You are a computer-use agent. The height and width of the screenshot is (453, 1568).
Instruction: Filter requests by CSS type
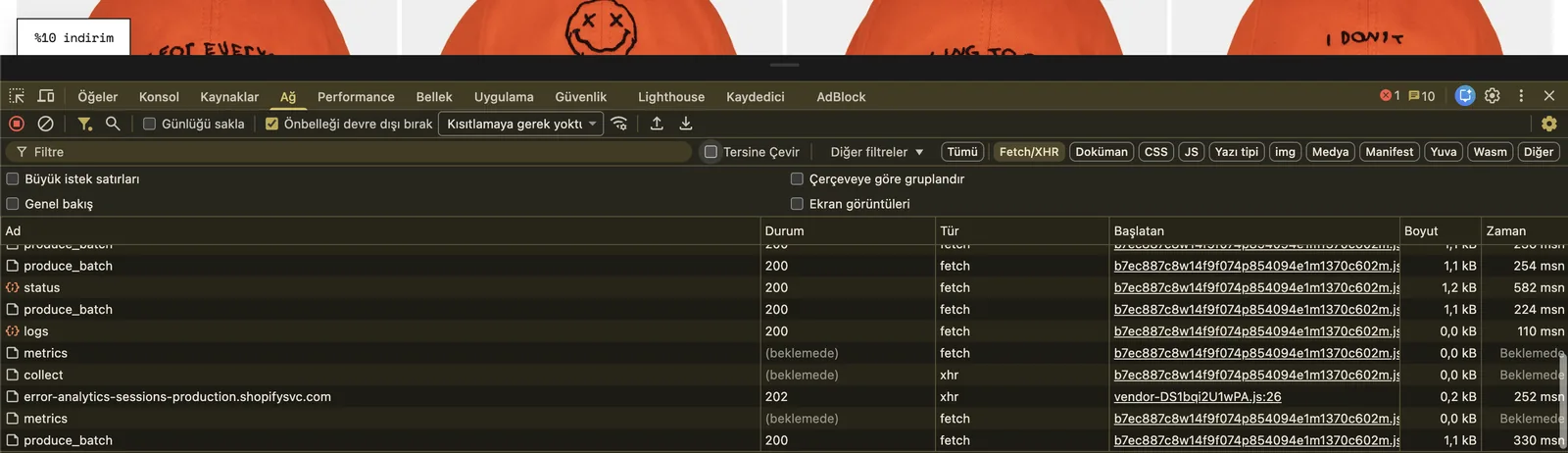click(x=1156, y=152)
